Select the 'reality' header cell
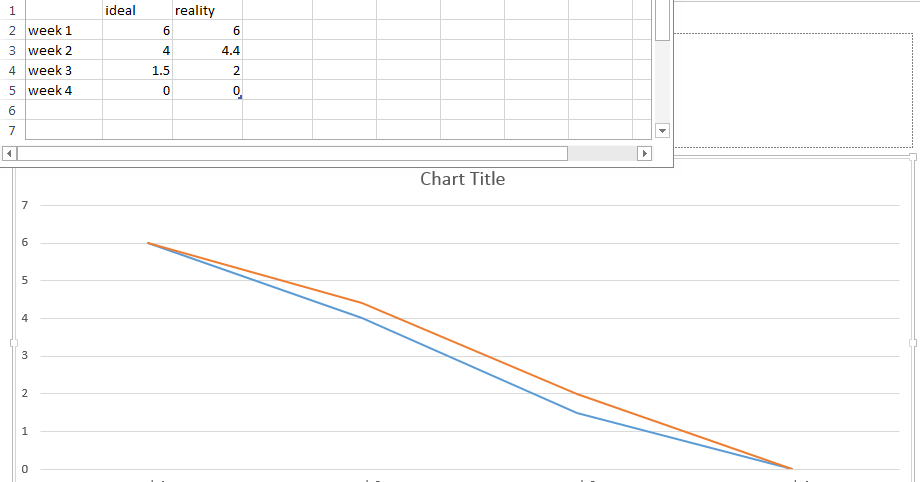Image resolution: width=920 pixels, height=482 pixels. [x=207, y=10]
